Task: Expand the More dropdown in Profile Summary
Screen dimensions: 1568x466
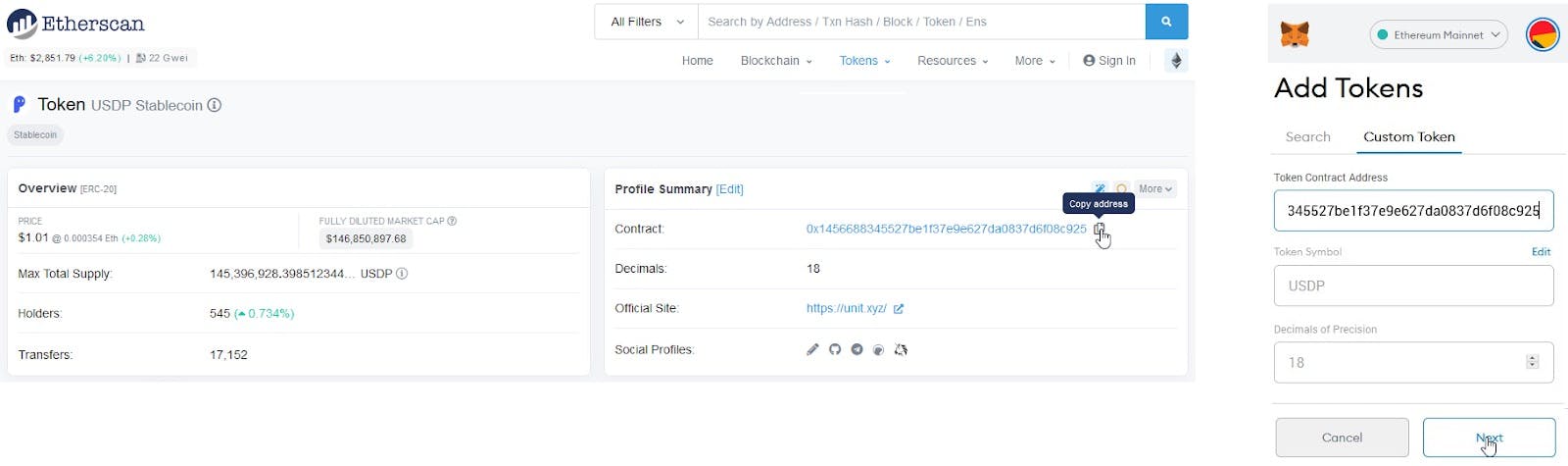Action: pos(1155,189)
